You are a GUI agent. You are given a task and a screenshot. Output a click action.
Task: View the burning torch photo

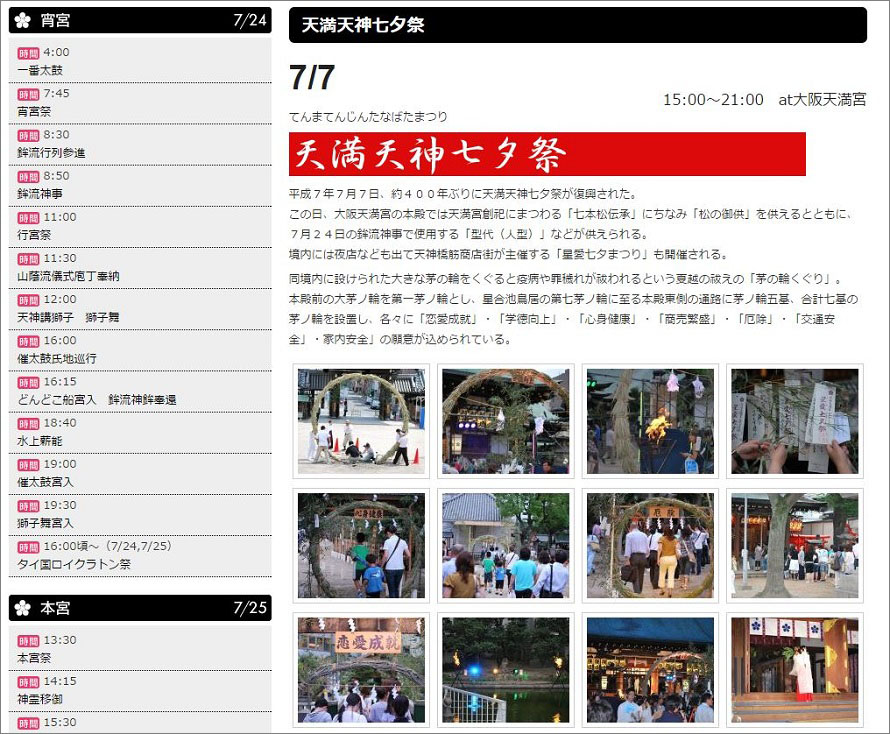point(650,421)
